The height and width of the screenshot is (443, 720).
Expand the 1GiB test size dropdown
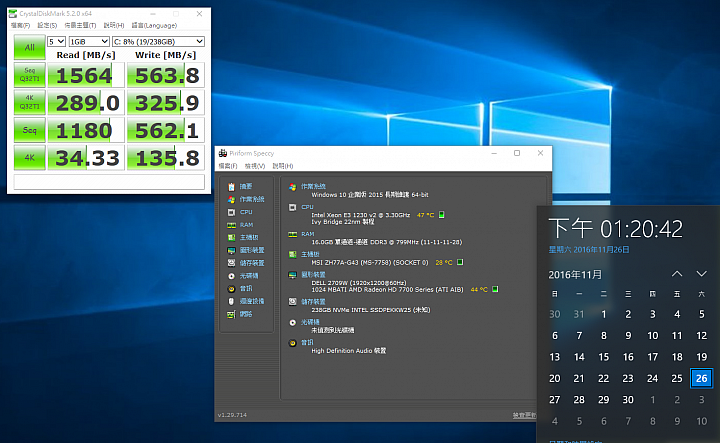tap(89, 41)
